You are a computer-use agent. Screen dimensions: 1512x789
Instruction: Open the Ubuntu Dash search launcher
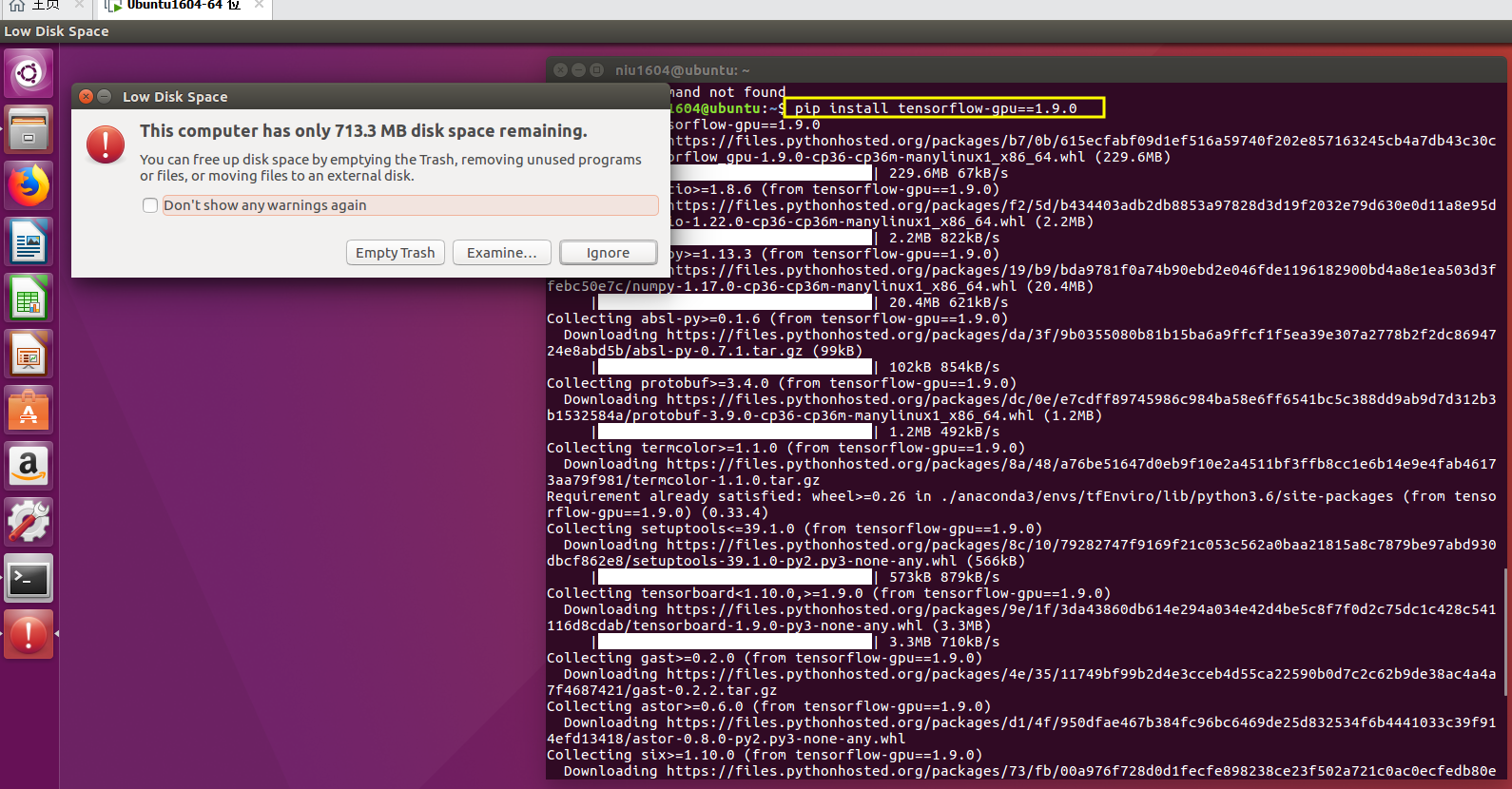pyautogui.click(x=29, y=73)
